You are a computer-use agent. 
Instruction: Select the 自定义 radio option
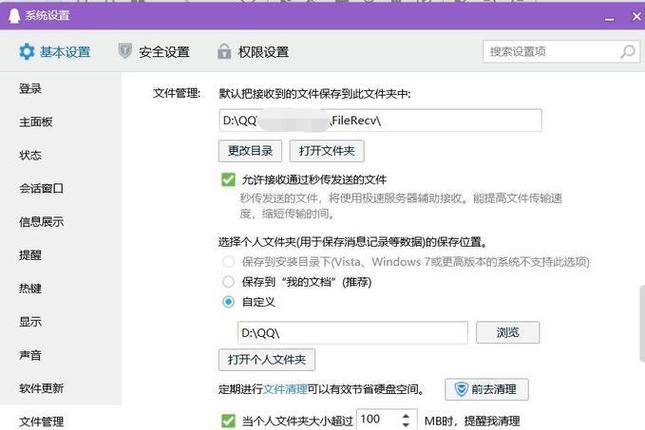(228, 302)
